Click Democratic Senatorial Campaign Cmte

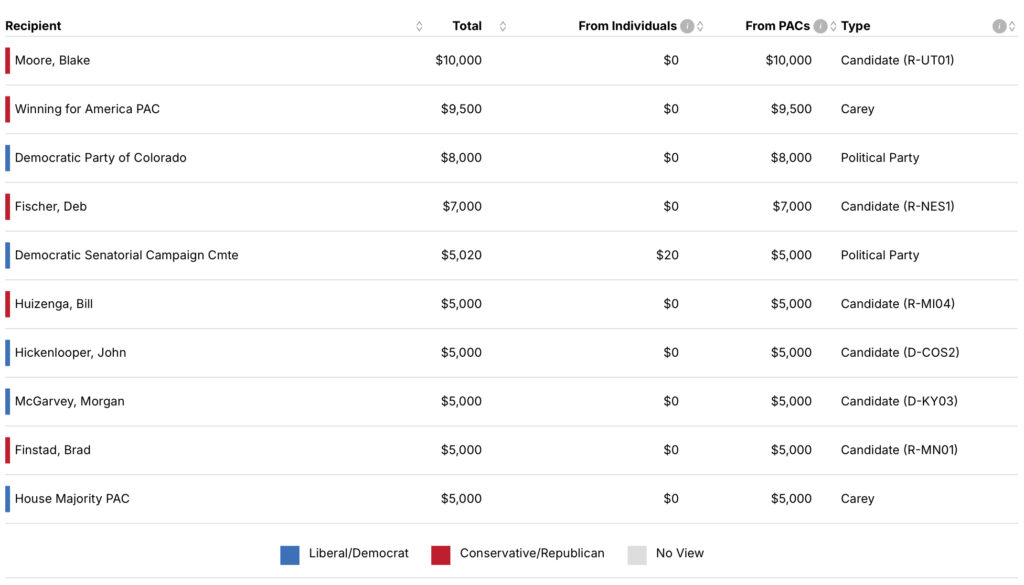point(126,255)
